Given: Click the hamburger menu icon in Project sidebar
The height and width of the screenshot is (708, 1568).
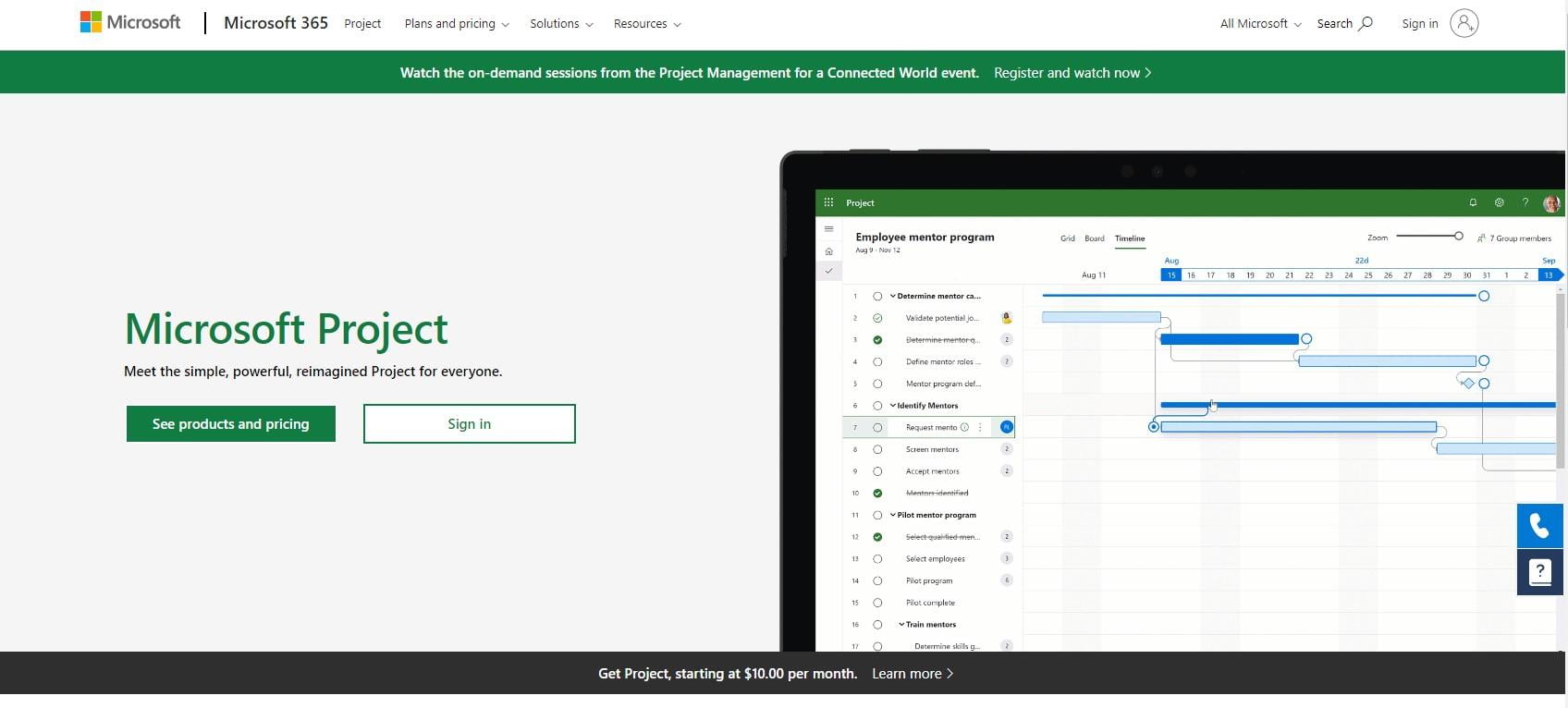Looking at the screenshot, I should [x=828, y=228].
